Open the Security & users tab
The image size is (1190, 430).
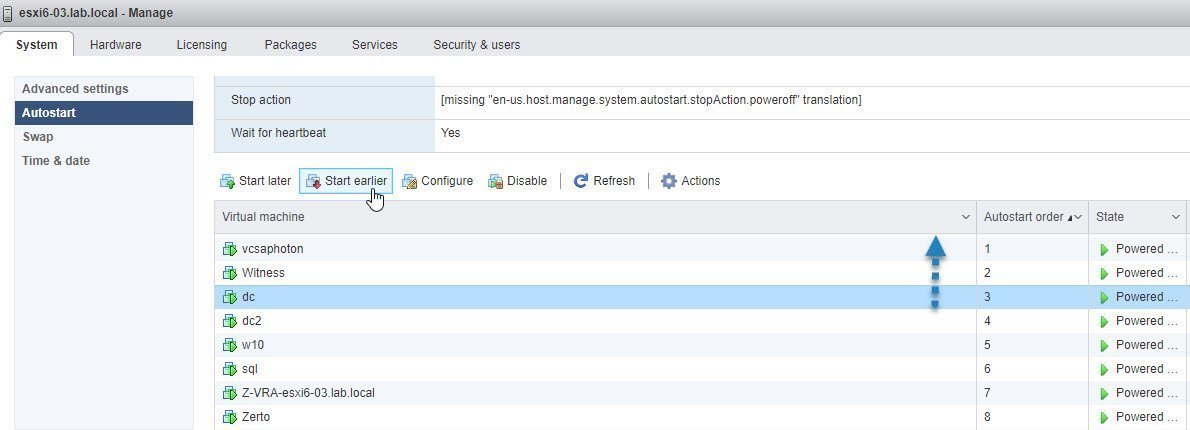(x=477, y=45)
